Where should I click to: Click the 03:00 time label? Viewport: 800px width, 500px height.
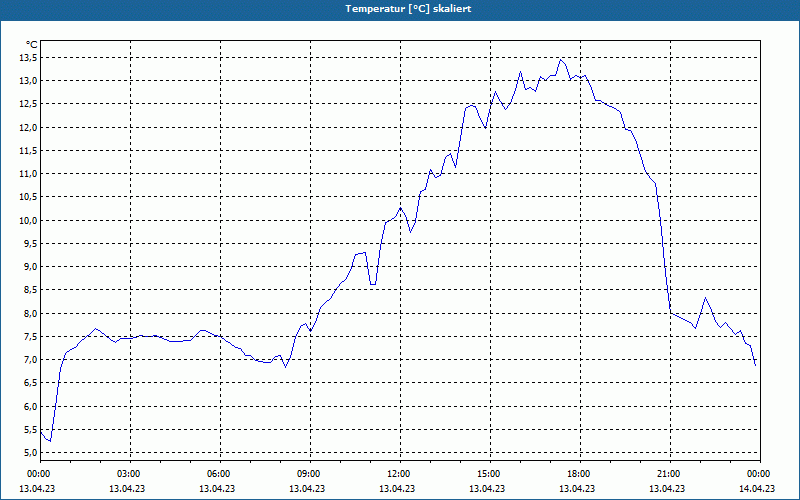click(130, 474)
